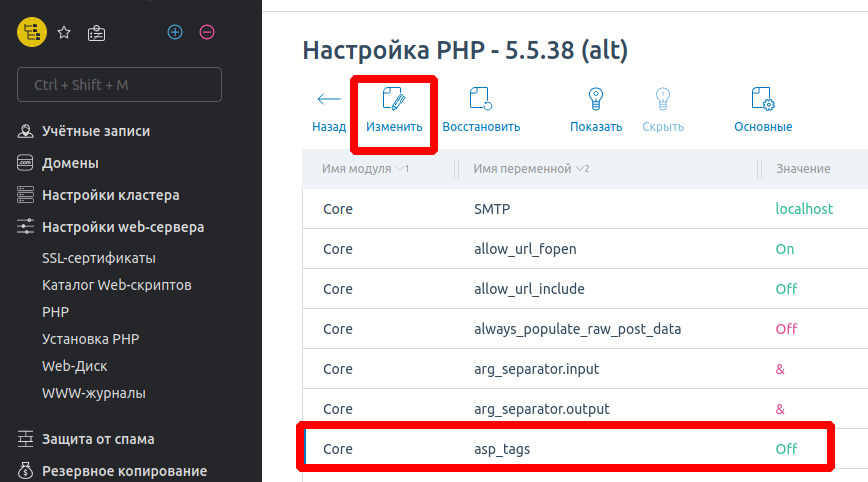Focus the Ctrl + Shift + M search field
This screenshot has height=482, width=868.
pyautogui.click(x=120, y=85)
